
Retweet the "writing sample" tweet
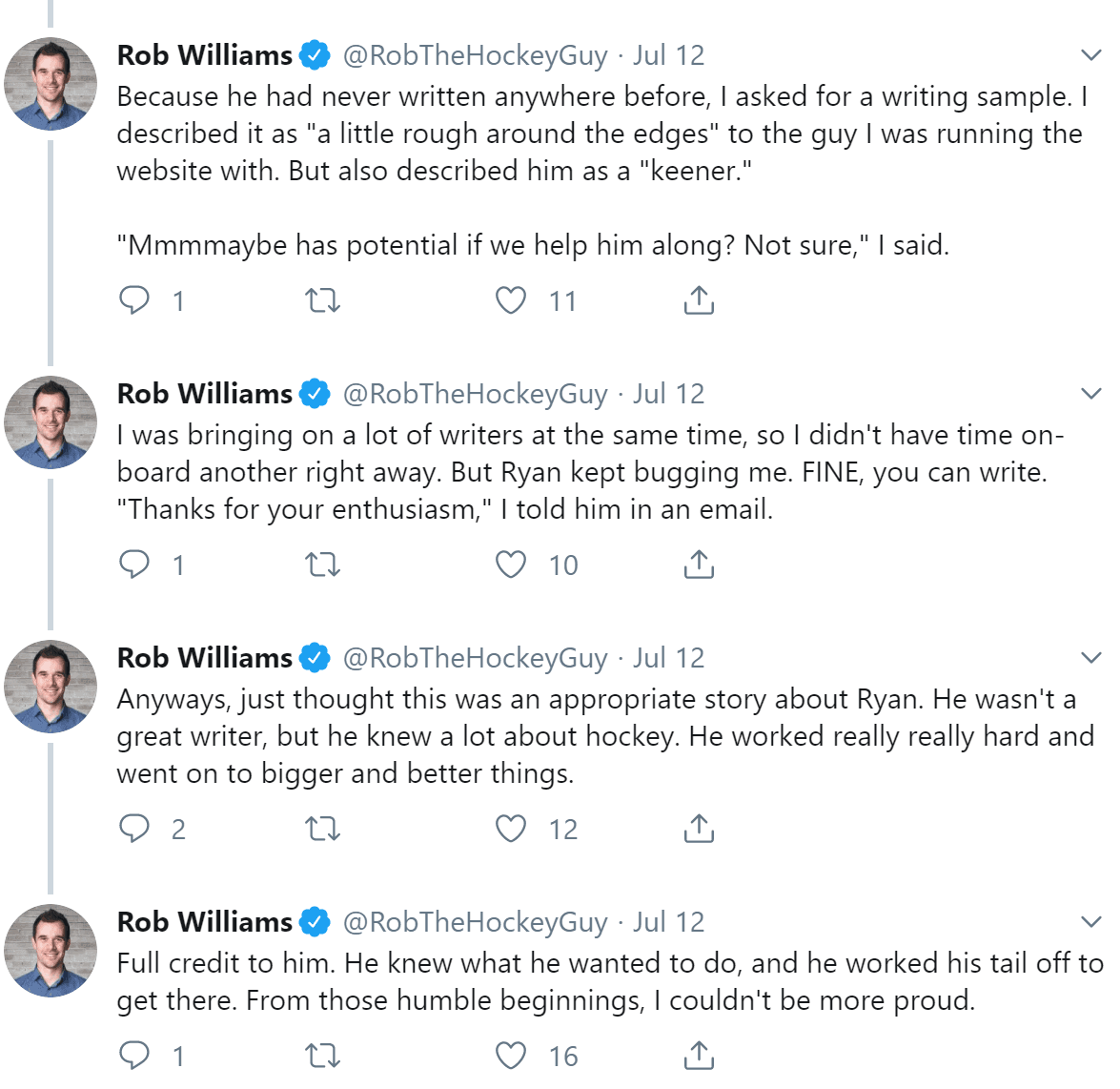[322, 301]
